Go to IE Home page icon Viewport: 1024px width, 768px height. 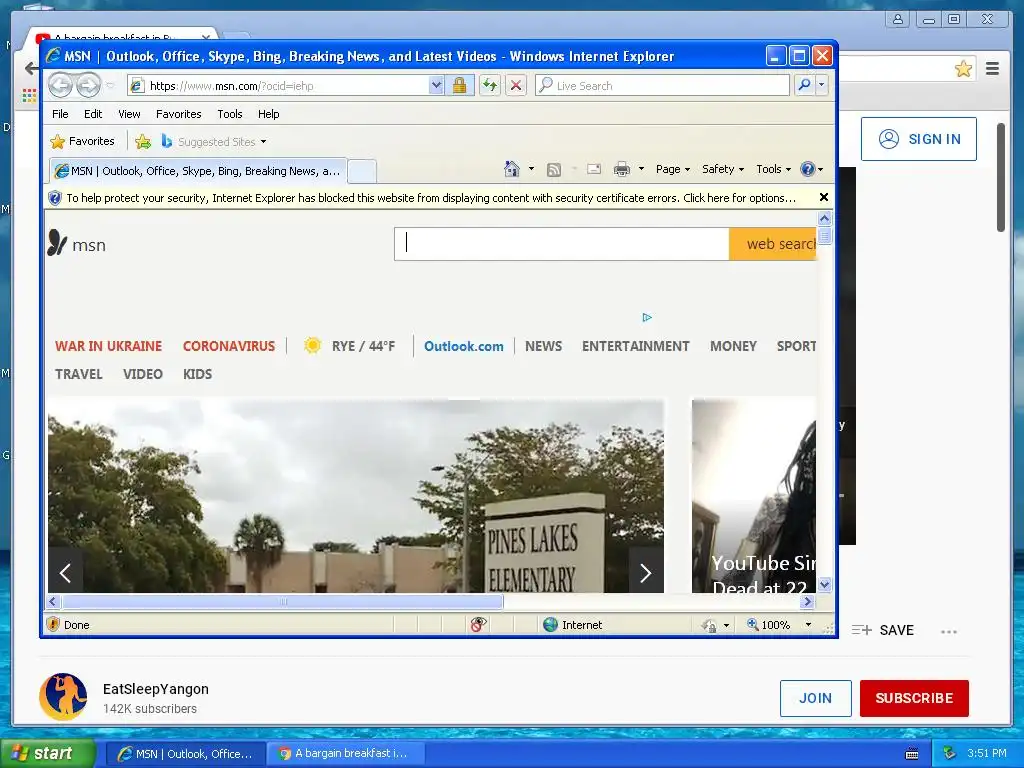512,169
